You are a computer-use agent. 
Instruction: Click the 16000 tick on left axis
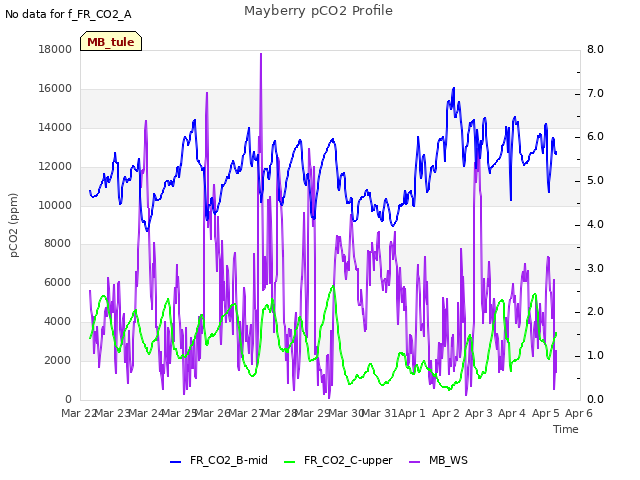pos(55,89)
